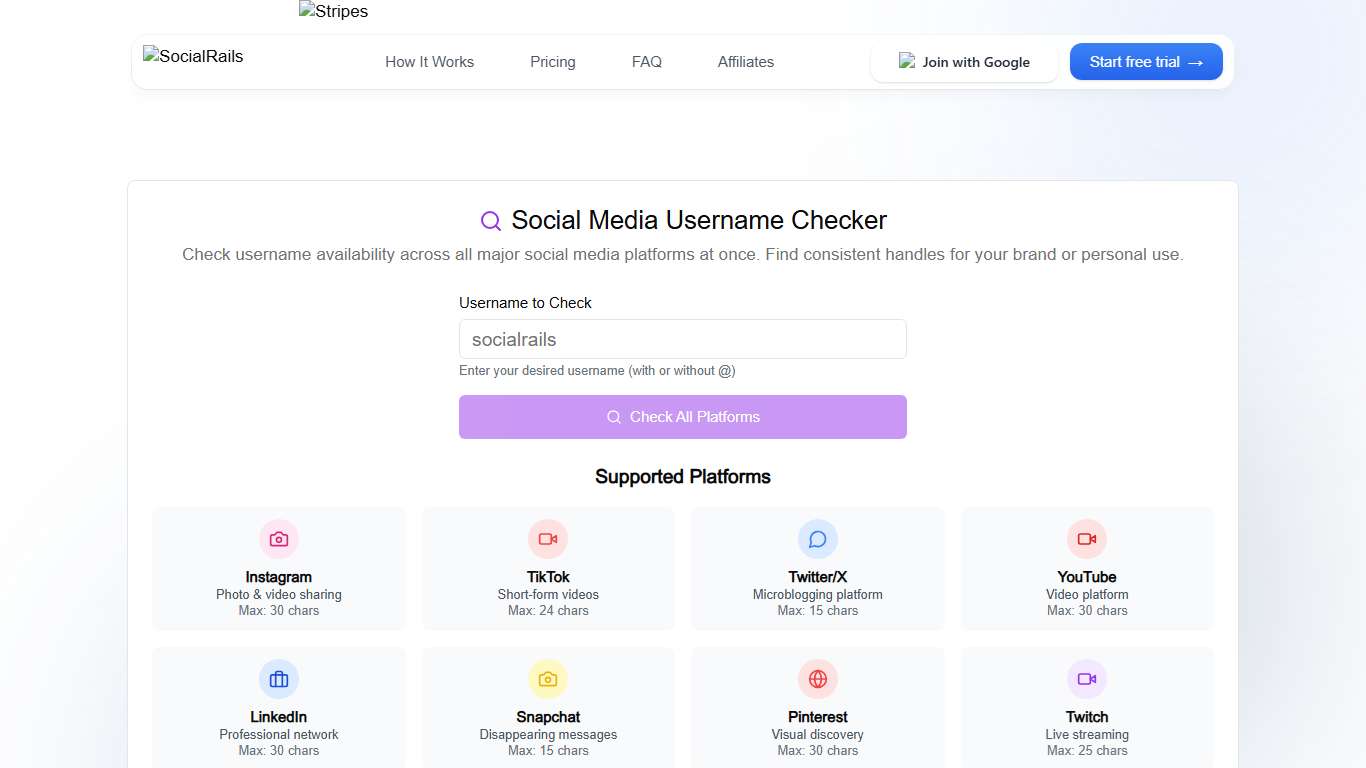The width and height of the screenshot is (1366, 768).
Task: Click the SocialRails logo
Action: 192,56
